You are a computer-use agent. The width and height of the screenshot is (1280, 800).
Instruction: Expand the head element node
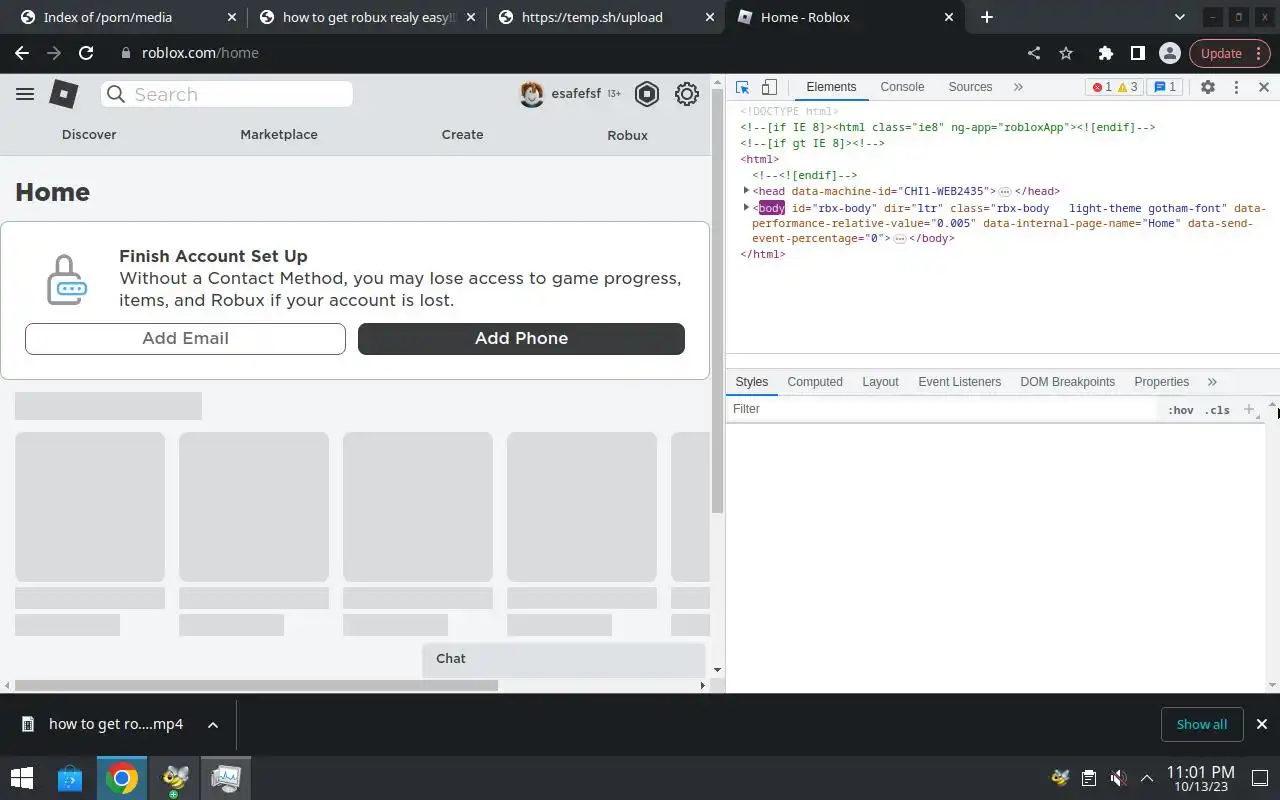[746, 191]
